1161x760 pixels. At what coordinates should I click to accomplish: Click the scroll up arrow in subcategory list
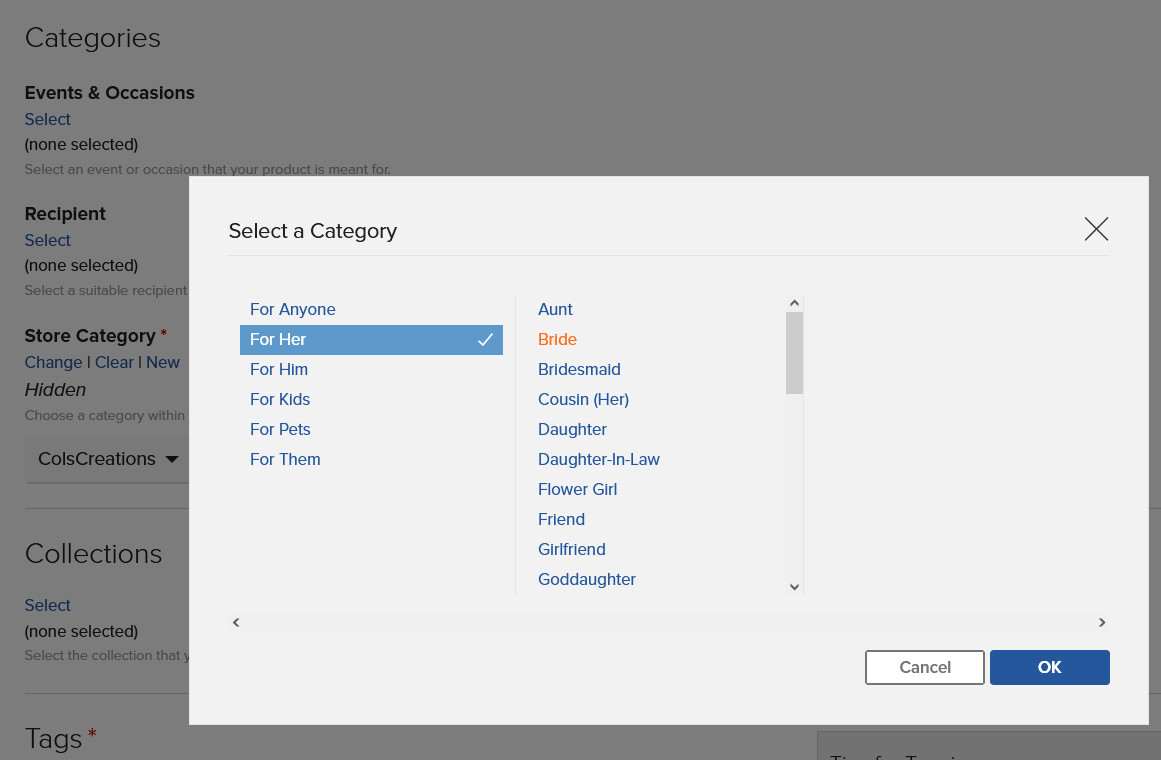pos(794,303)
